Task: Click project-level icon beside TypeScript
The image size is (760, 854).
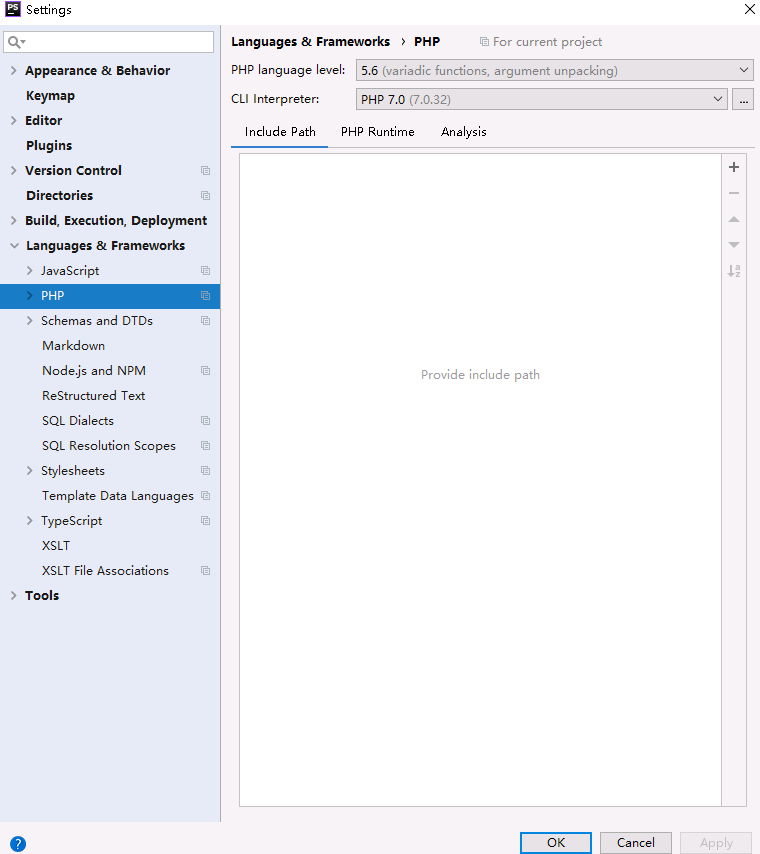Action: [205, 521]
